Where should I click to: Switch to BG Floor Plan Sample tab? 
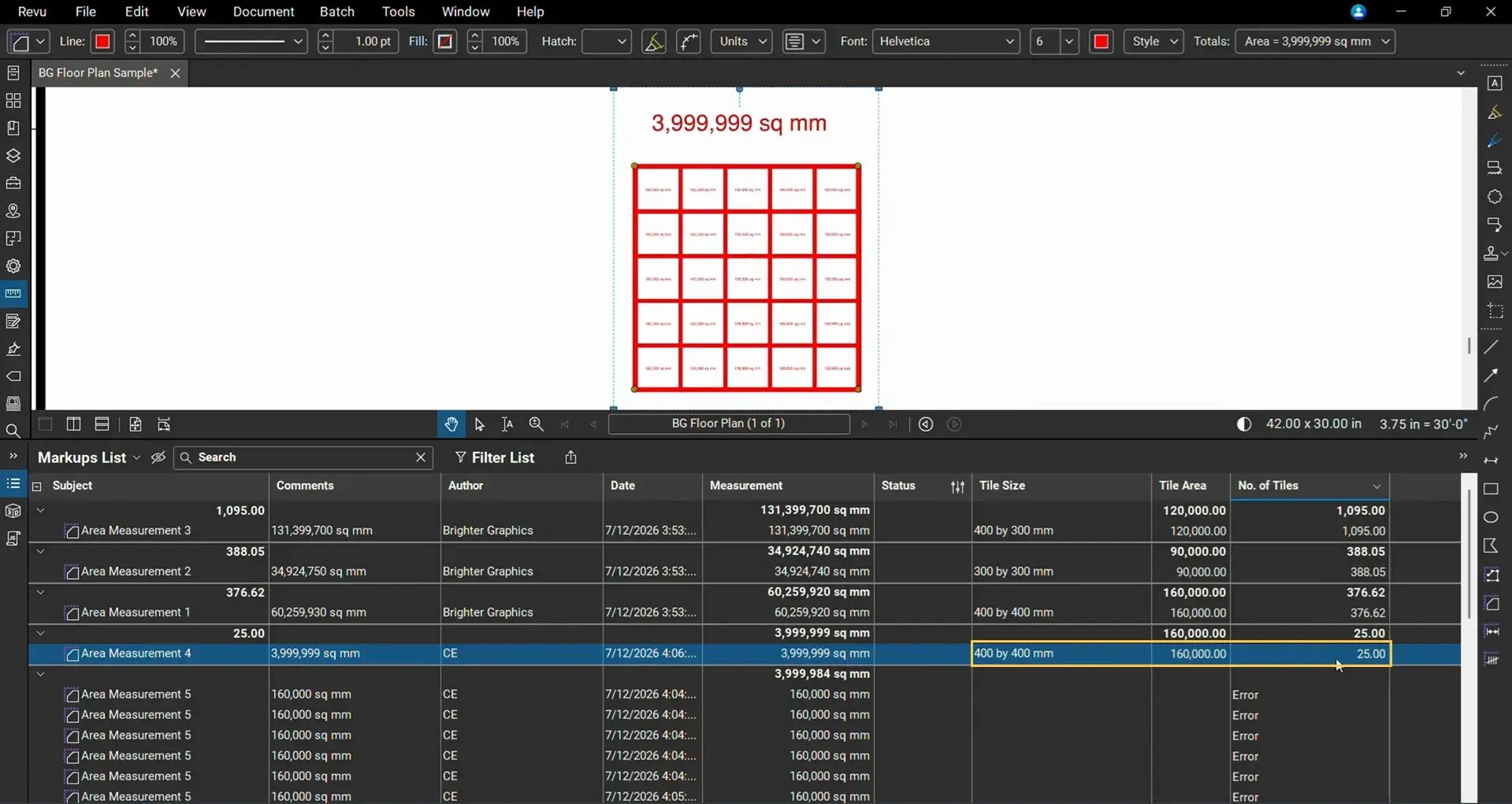point(98,73)
